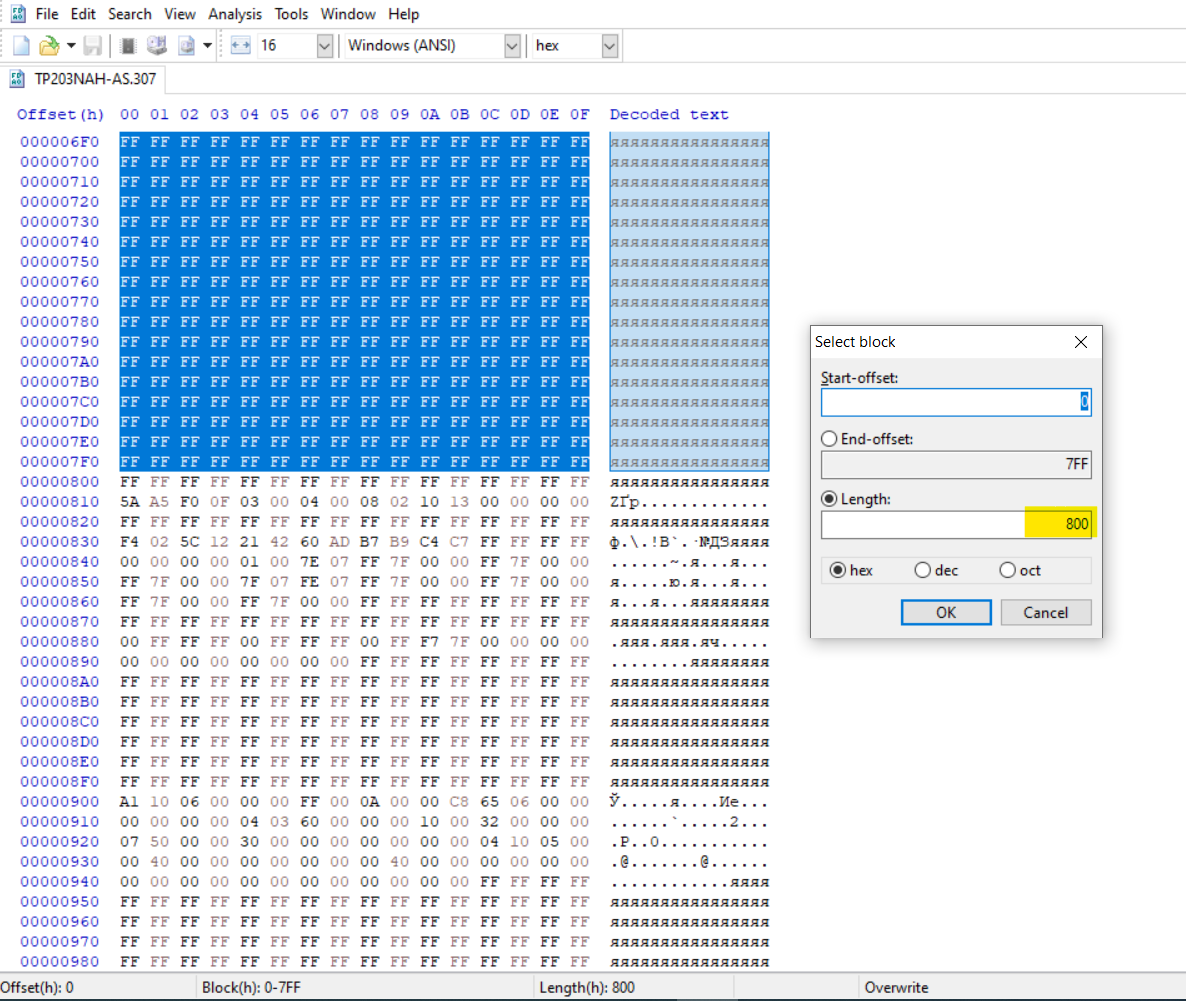
Task: Click the Open RAM chip icon
Action: [x=128, y=46]
